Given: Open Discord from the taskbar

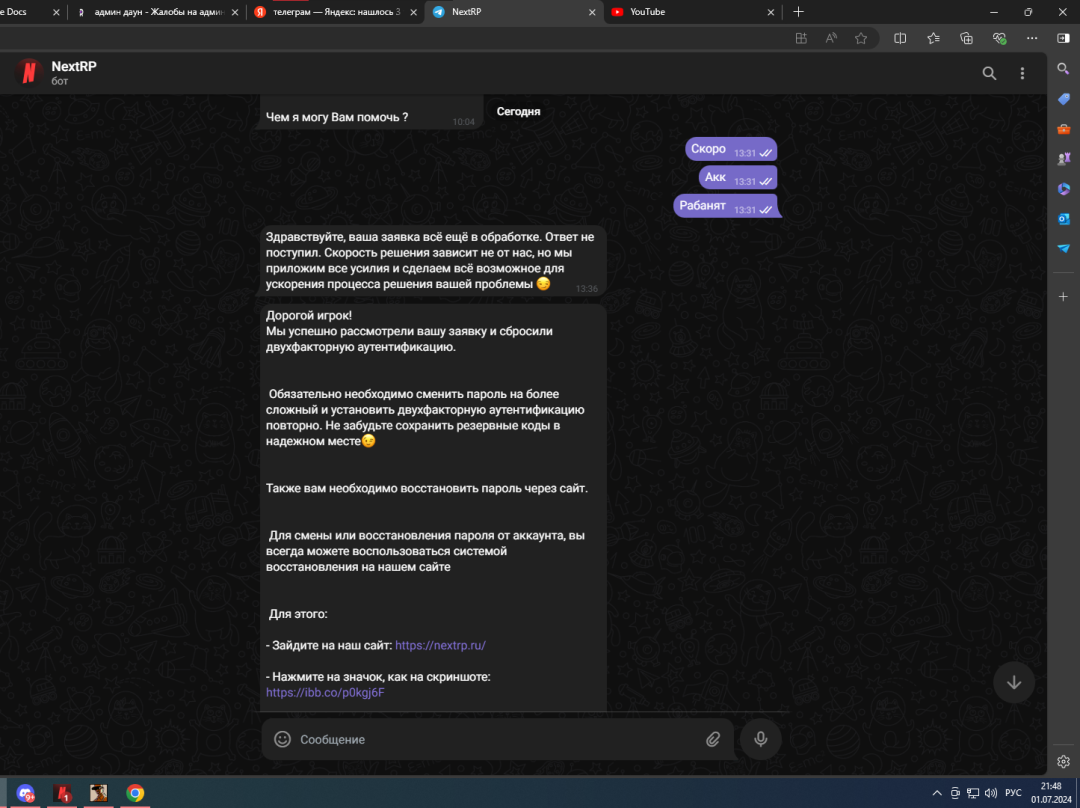Looking at the screenshot, I should pyautogui.click(x=26, y=793).
